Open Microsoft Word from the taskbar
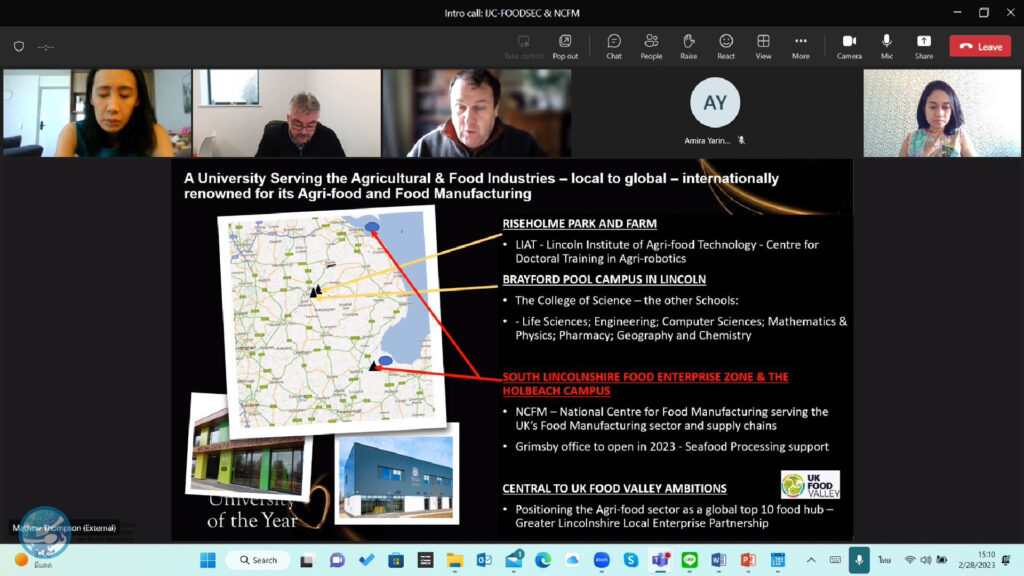The image size is (1024, 576). [719, 560]
